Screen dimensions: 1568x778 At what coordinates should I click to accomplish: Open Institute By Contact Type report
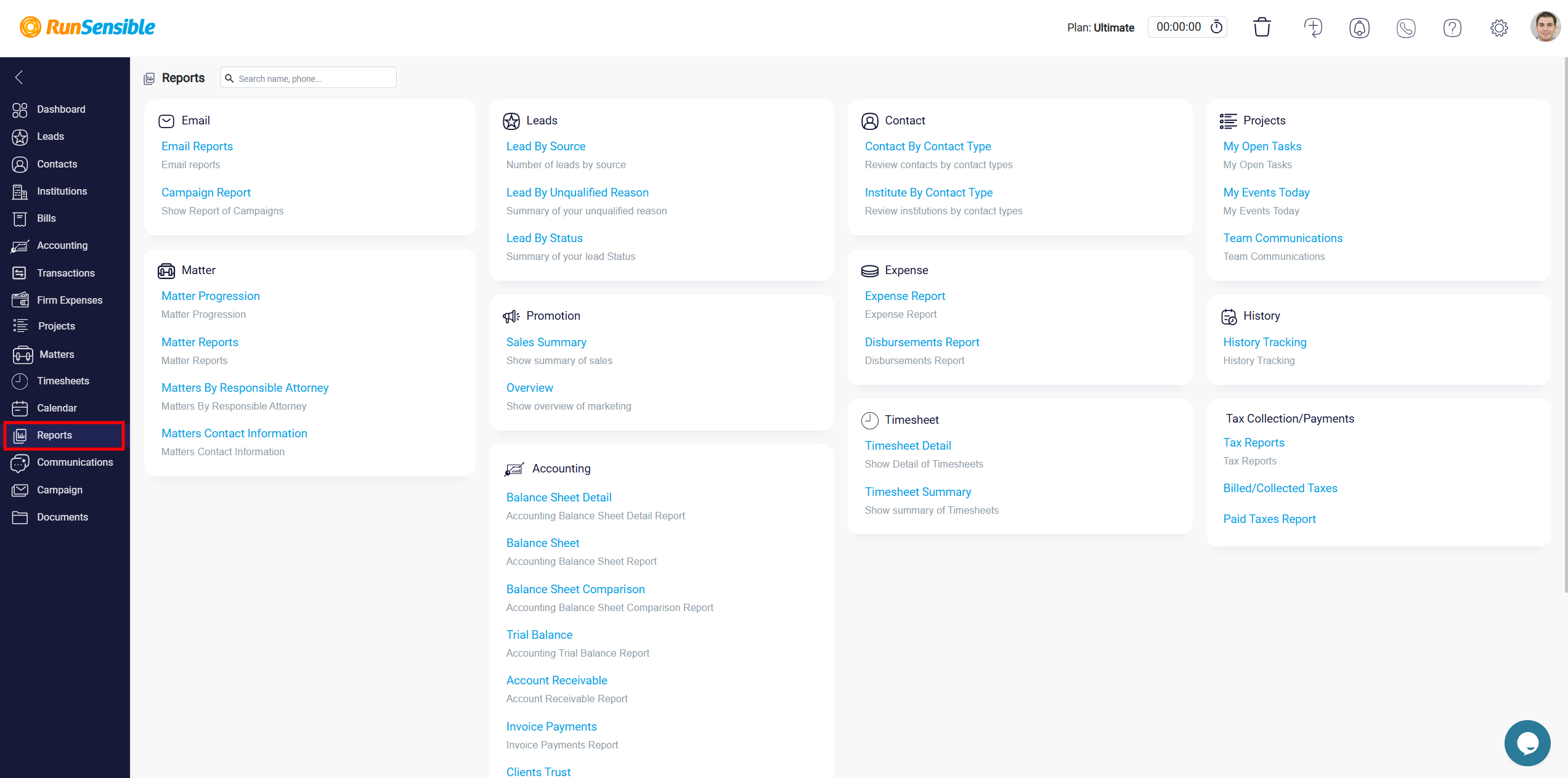point(929,193)
